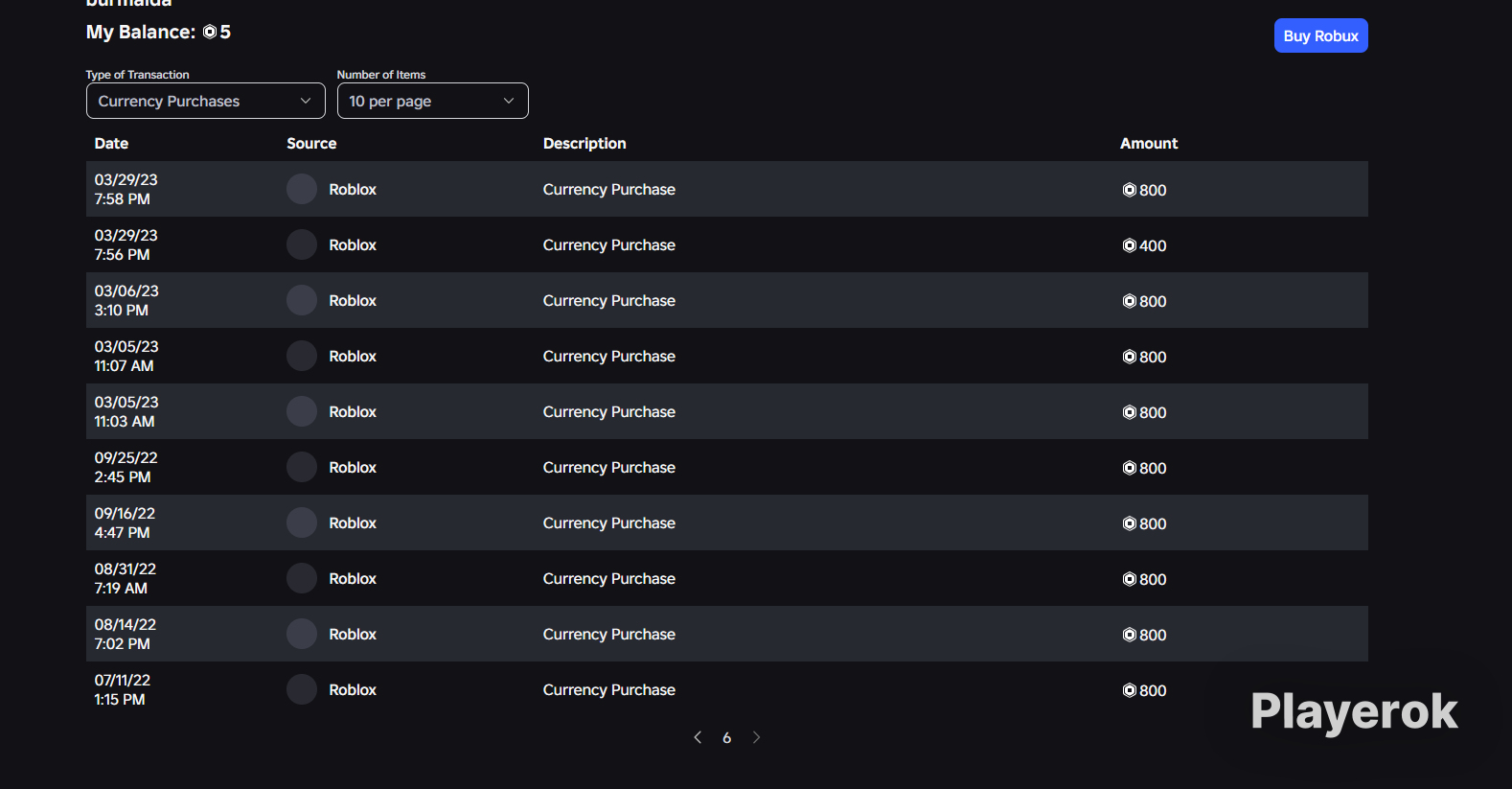Image resolution: width=1512 pixels, height=789 pixels.
Task: Click the Date column header
Action: tap(111, 143)
